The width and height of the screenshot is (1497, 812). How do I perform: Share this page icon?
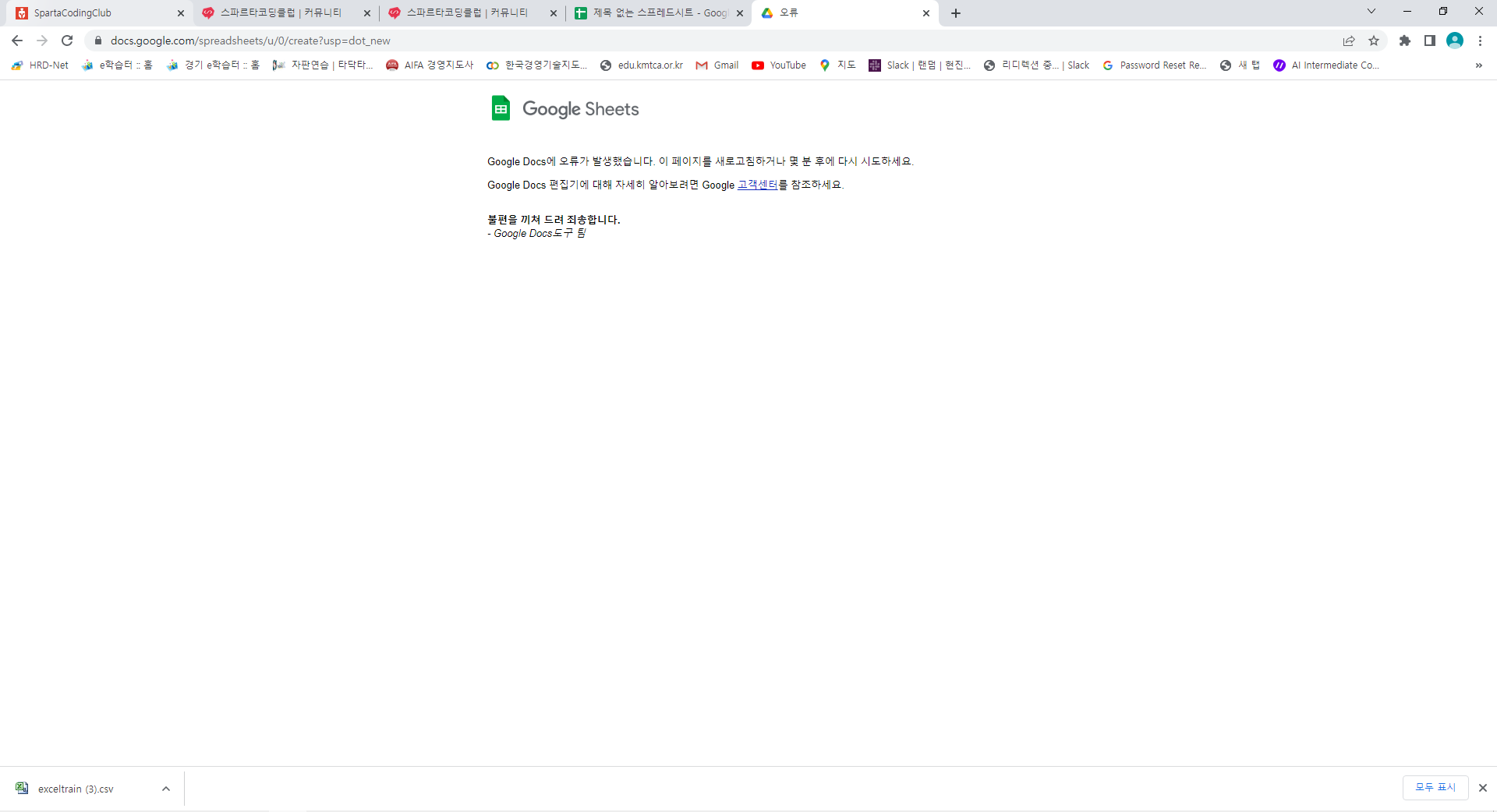coord(1349,41)
